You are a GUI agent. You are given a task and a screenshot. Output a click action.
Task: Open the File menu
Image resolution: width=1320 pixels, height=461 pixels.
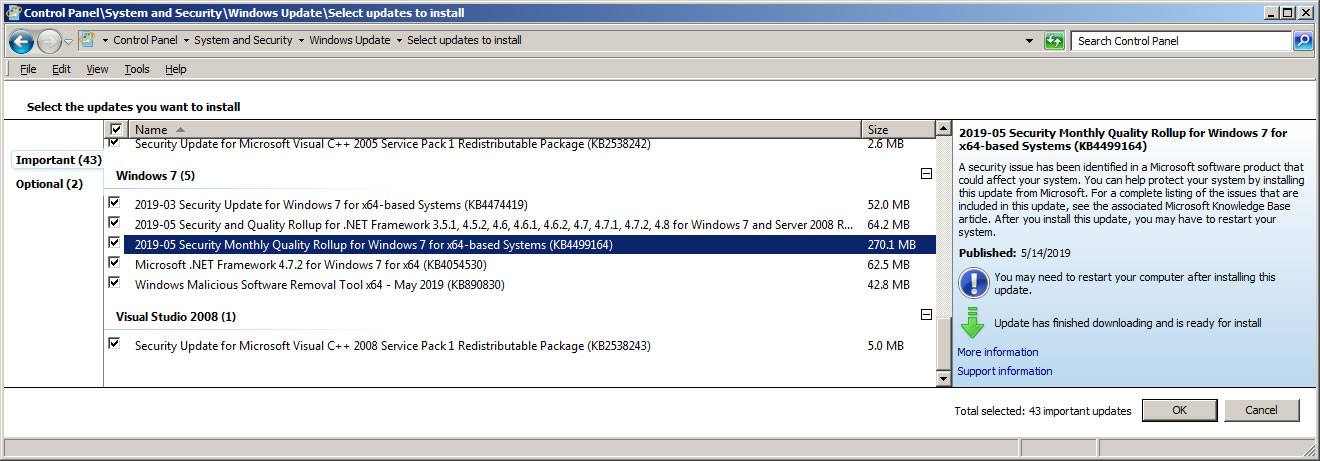click(x=28, y=69)
